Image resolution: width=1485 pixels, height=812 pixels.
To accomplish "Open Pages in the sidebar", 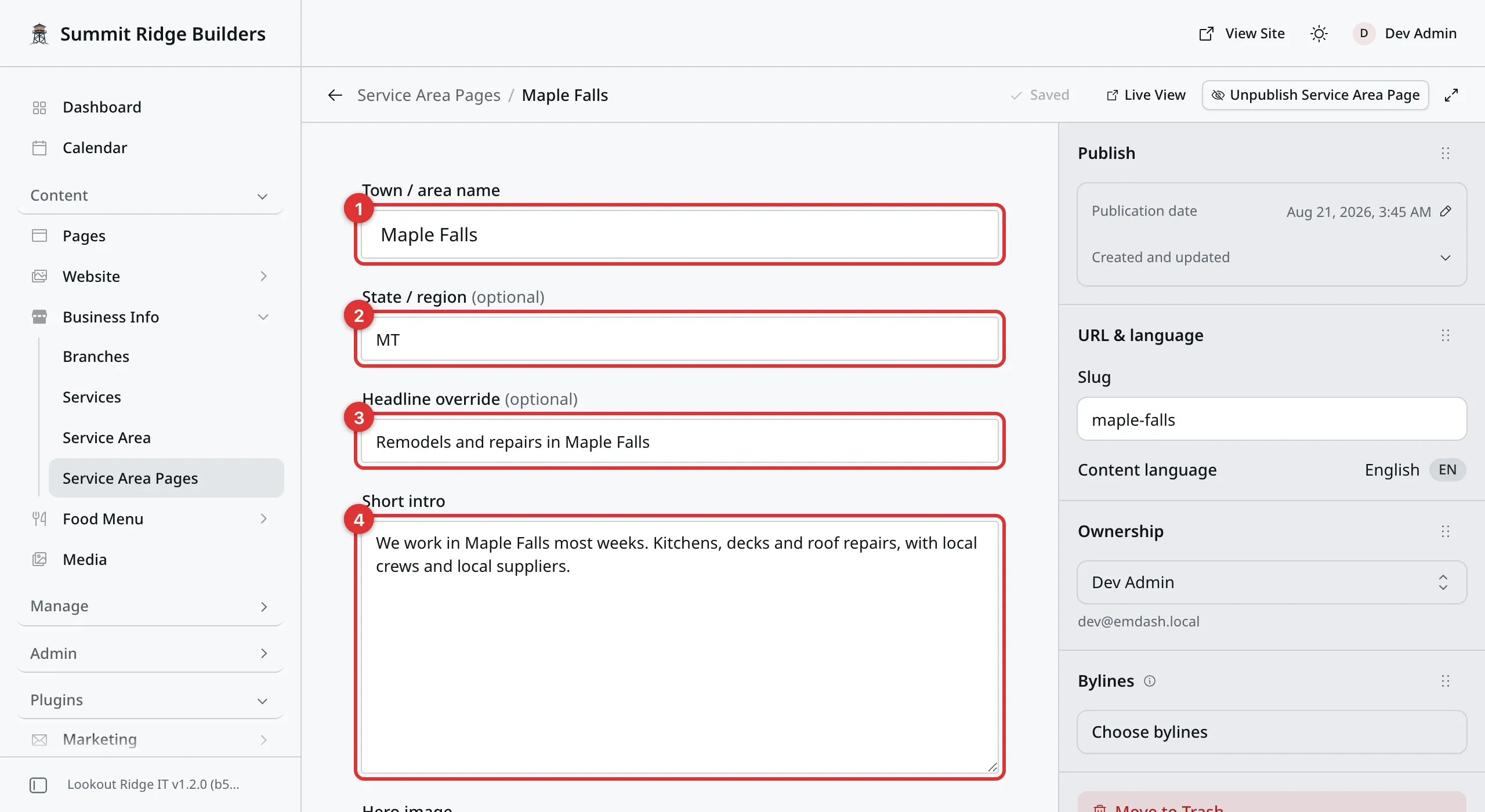I will tap(151, 236).
